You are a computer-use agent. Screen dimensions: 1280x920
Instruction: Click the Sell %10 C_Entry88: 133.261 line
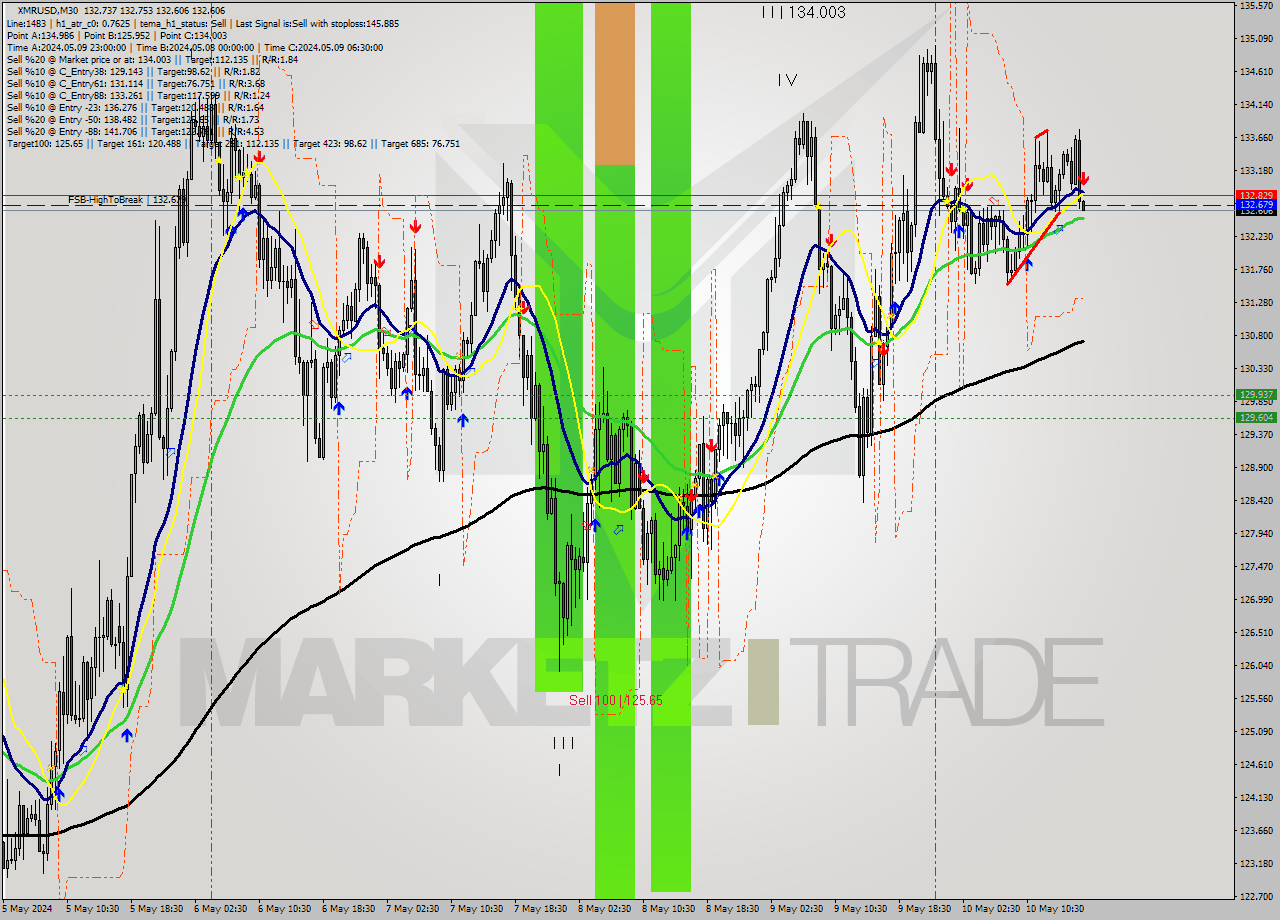(138, 95)
